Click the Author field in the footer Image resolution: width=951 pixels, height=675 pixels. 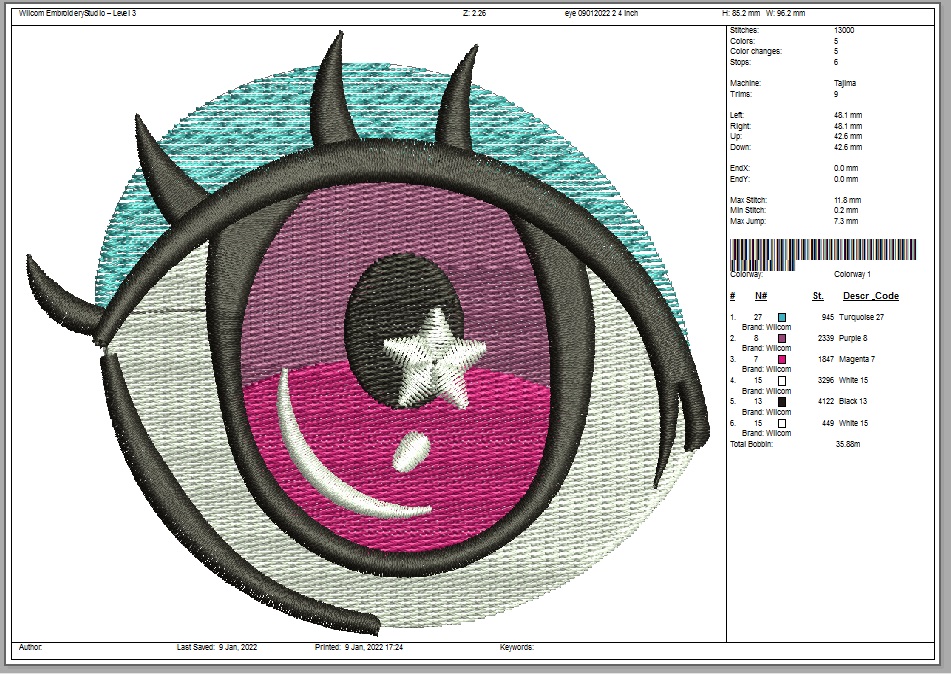pyautogui.click(x=30, y=648)
